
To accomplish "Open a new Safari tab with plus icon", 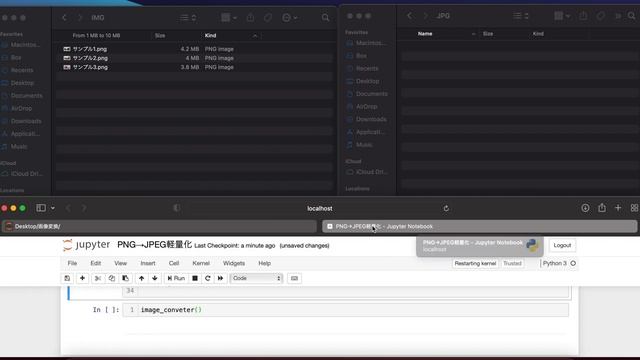I will (618, 208).
